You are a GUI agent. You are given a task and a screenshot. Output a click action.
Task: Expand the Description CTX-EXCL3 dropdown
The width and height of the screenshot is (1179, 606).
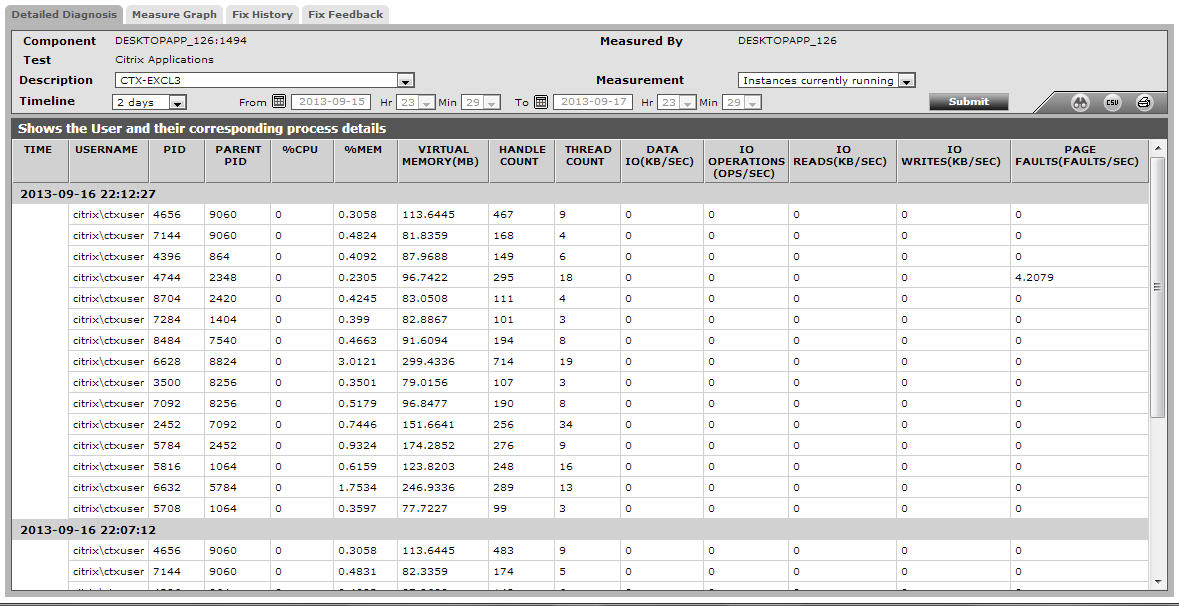[405, 80]
